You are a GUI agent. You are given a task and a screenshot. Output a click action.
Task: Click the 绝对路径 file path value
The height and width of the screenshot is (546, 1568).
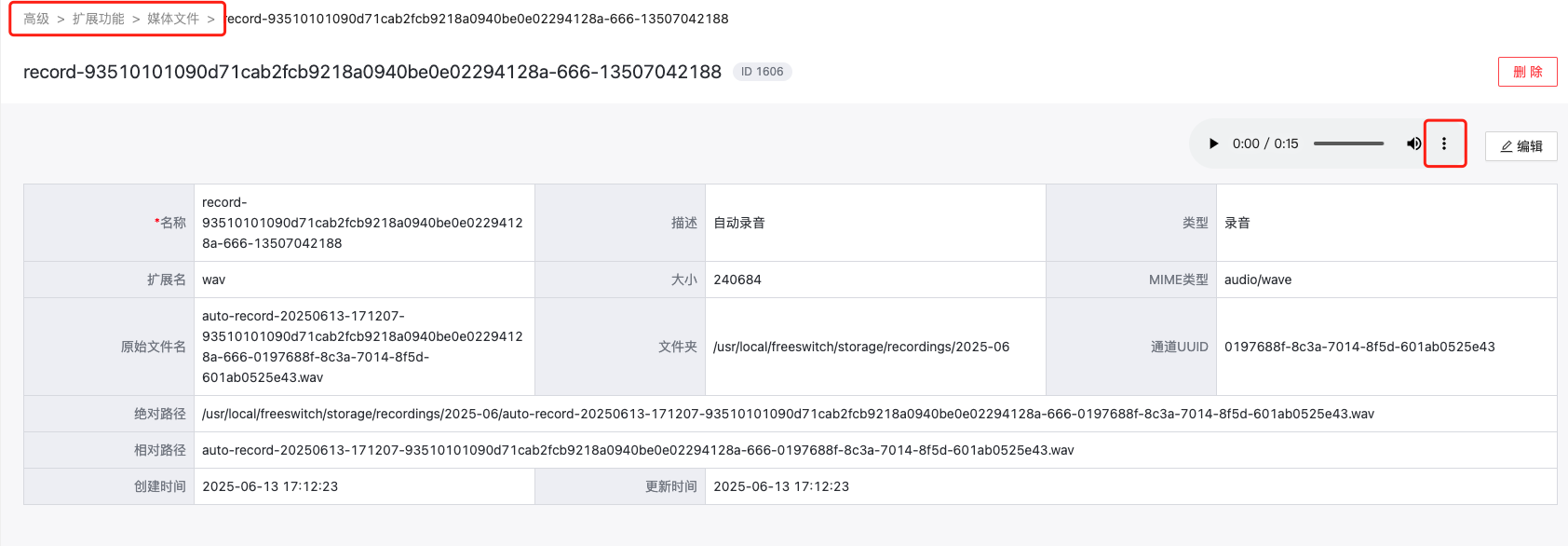[788, 414]
